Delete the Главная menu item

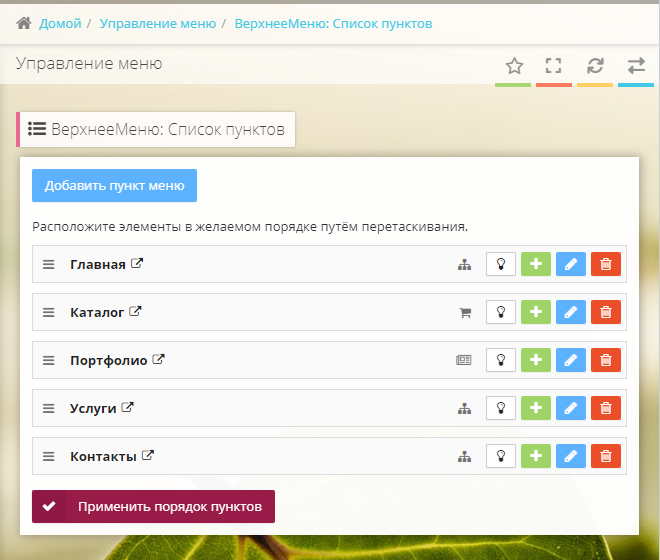coord(605,264)
